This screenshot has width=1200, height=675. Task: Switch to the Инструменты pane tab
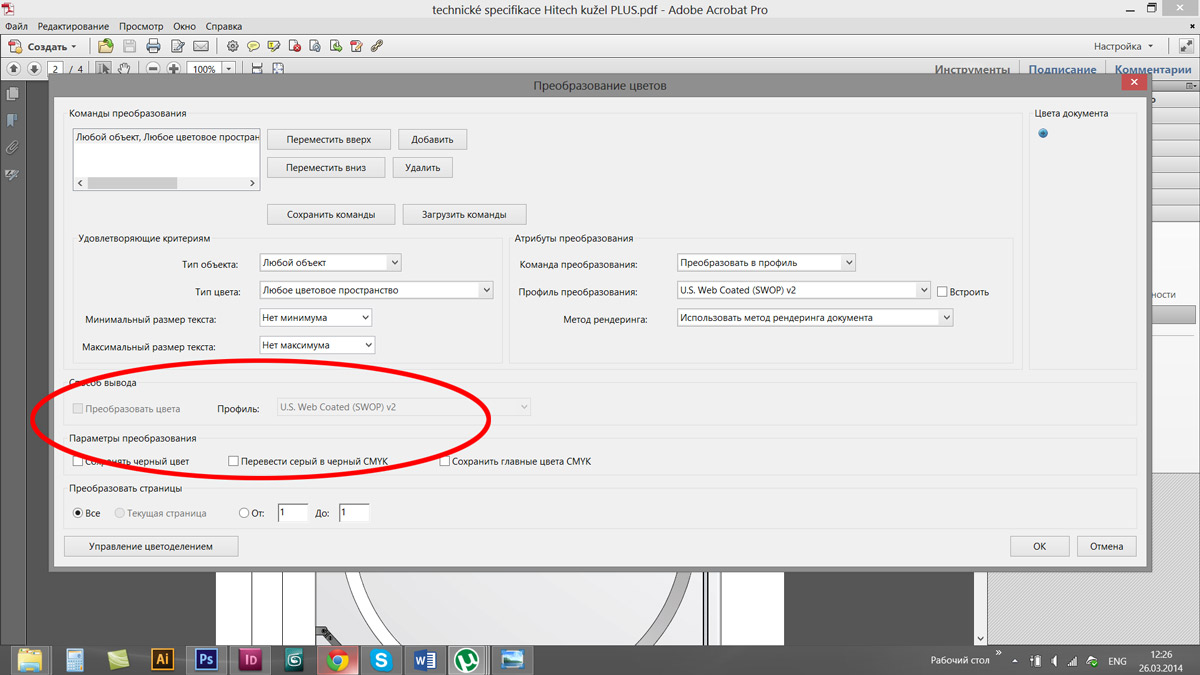click(x=972, y=69)
